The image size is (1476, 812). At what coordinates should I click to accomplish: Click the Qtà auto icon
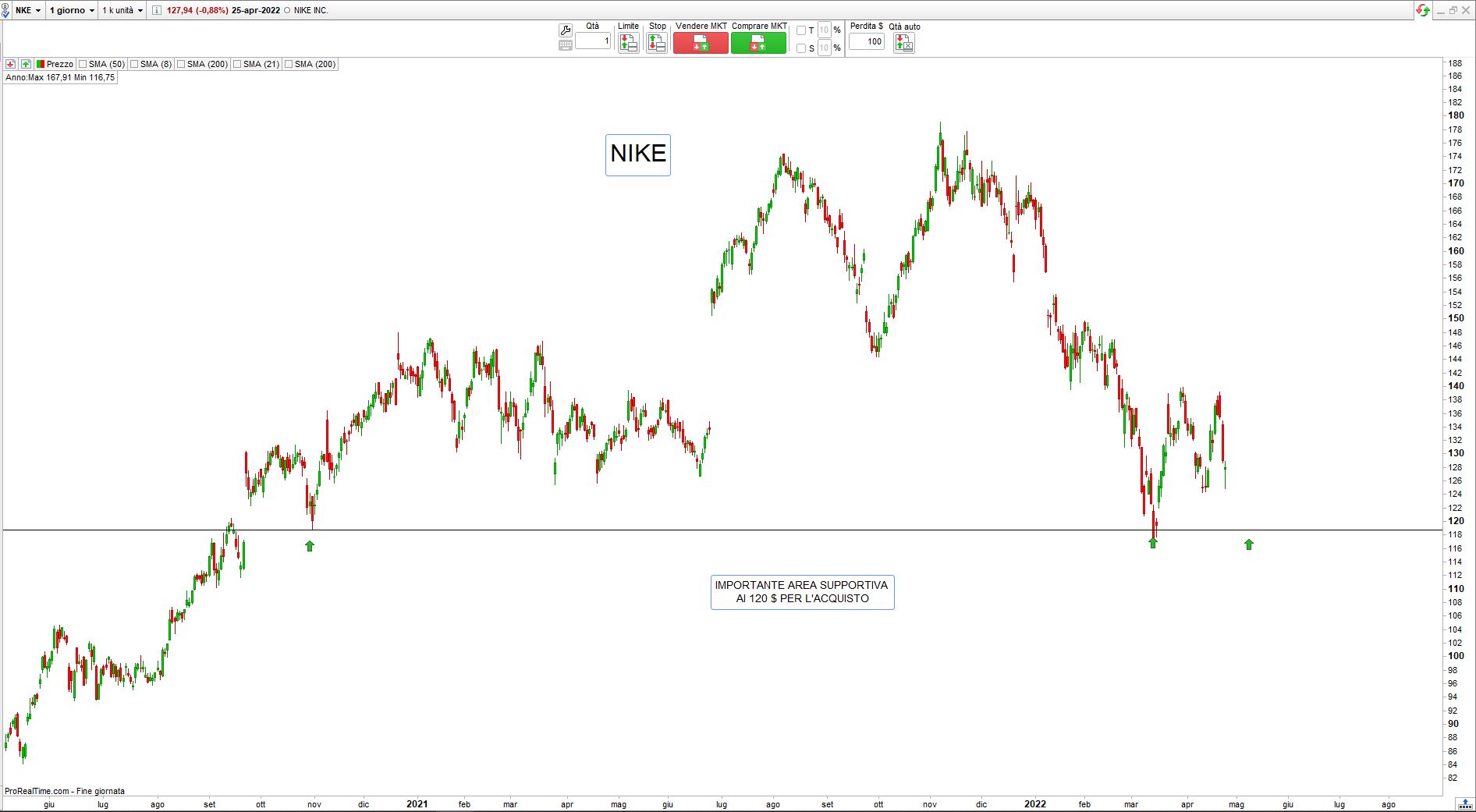click(903, 43)
